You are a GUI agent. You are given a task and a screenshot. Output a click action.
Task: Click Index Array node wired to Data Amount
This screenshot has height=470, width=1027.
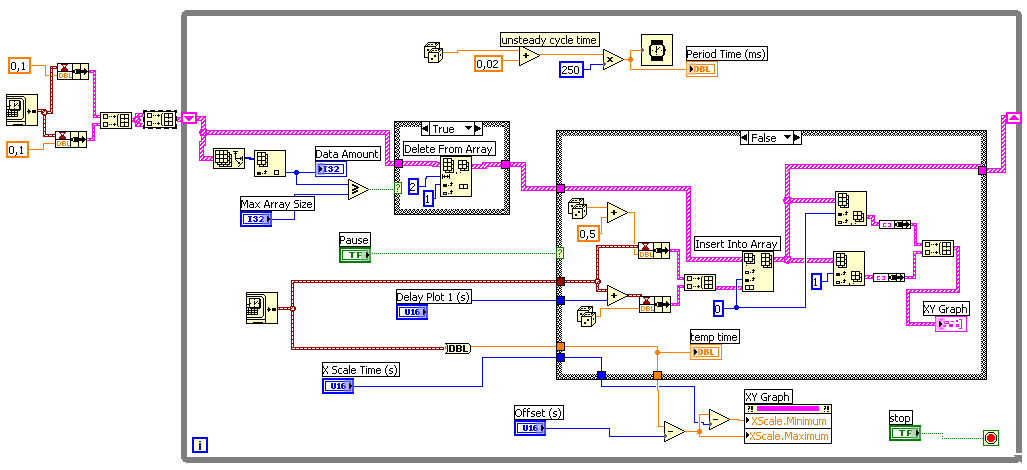270,163
